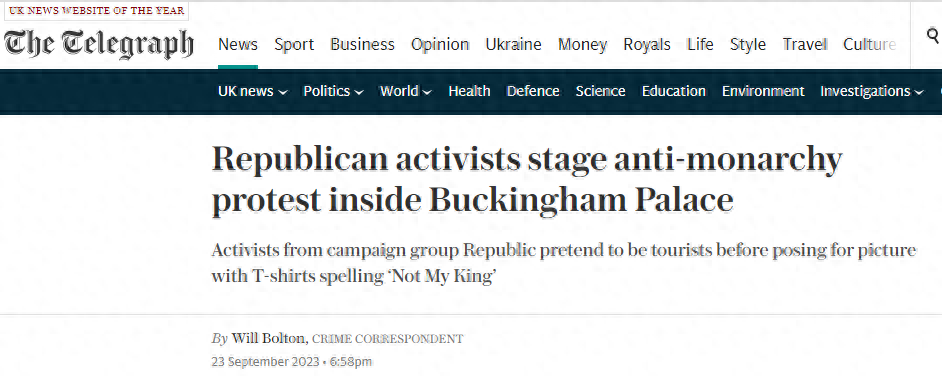The image size is (942, 382).
Task: Click UK News Website of the Year badge
Action: click(97, 11)
